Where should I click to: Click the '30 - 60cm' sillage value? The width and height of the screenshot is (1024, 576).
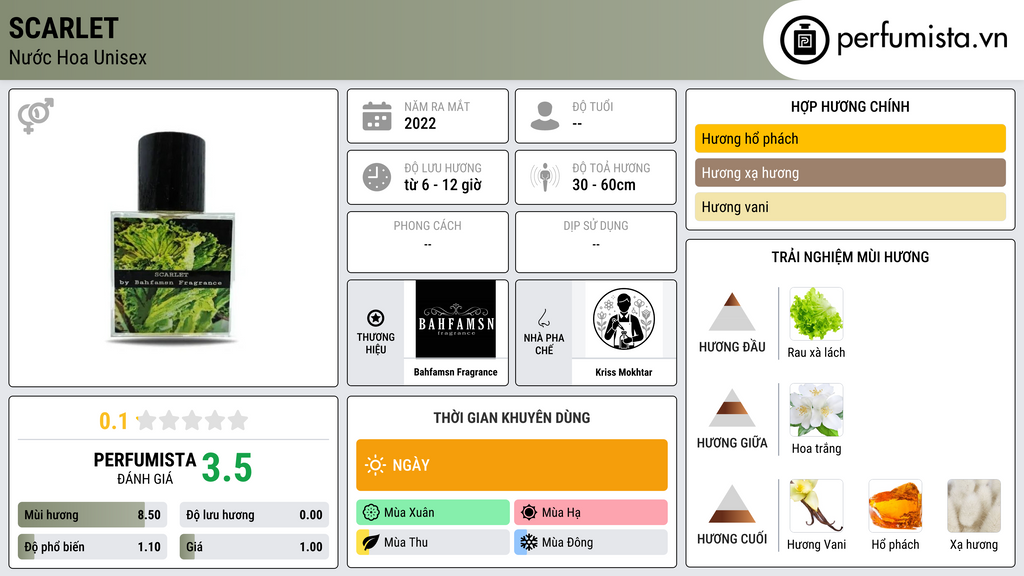point(604,185)
